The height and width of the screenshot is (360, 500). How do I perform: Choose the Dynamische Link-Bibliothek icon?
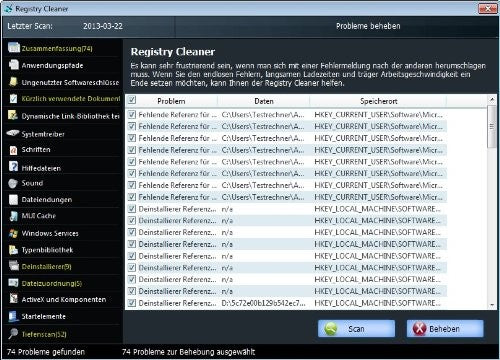(x=13, y=115)
